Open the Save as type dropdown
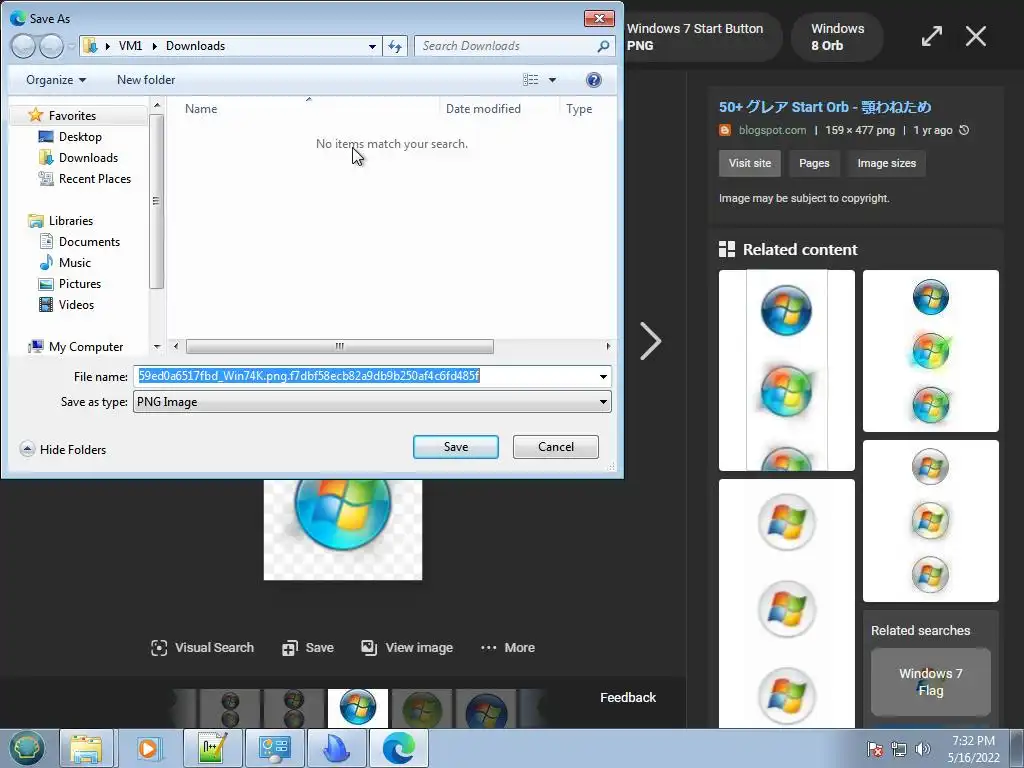The width and height of the screenshot is (1024, 768). pyautogui.click(x=372, y=402)
